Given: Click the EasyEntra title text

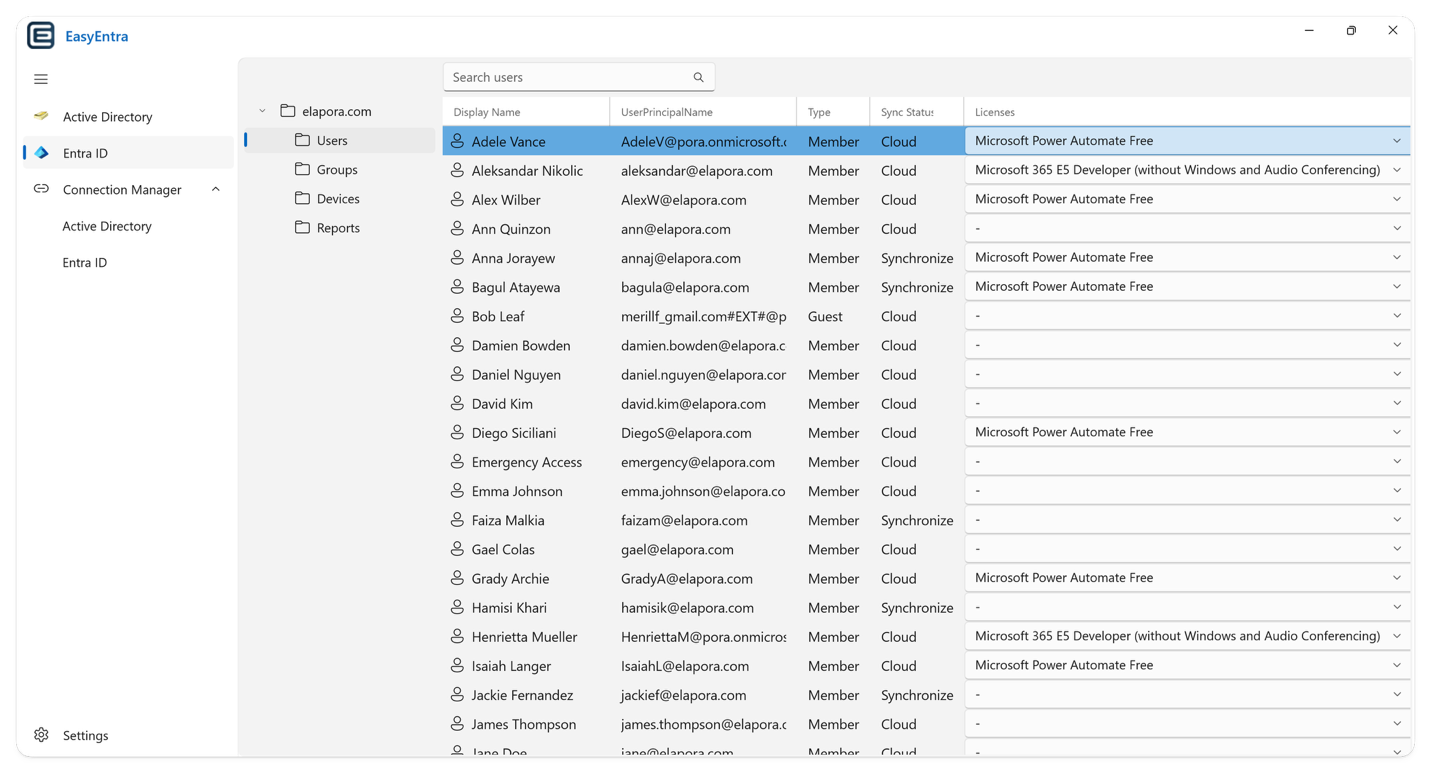Looking at the screenshot, I should (96, 36).
